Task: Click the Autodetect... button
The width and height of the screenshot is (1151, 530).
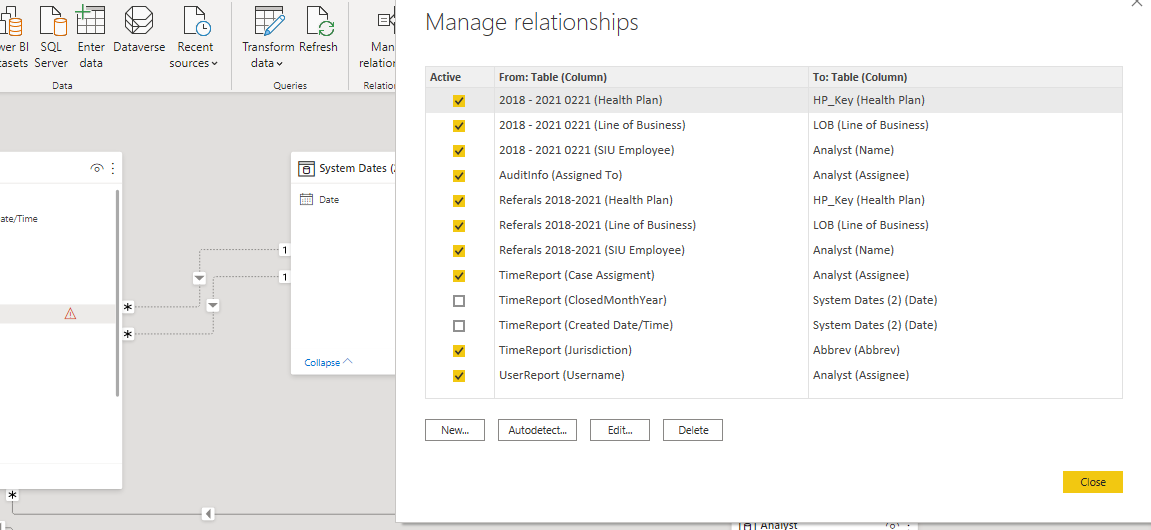Action: [537, 430]
